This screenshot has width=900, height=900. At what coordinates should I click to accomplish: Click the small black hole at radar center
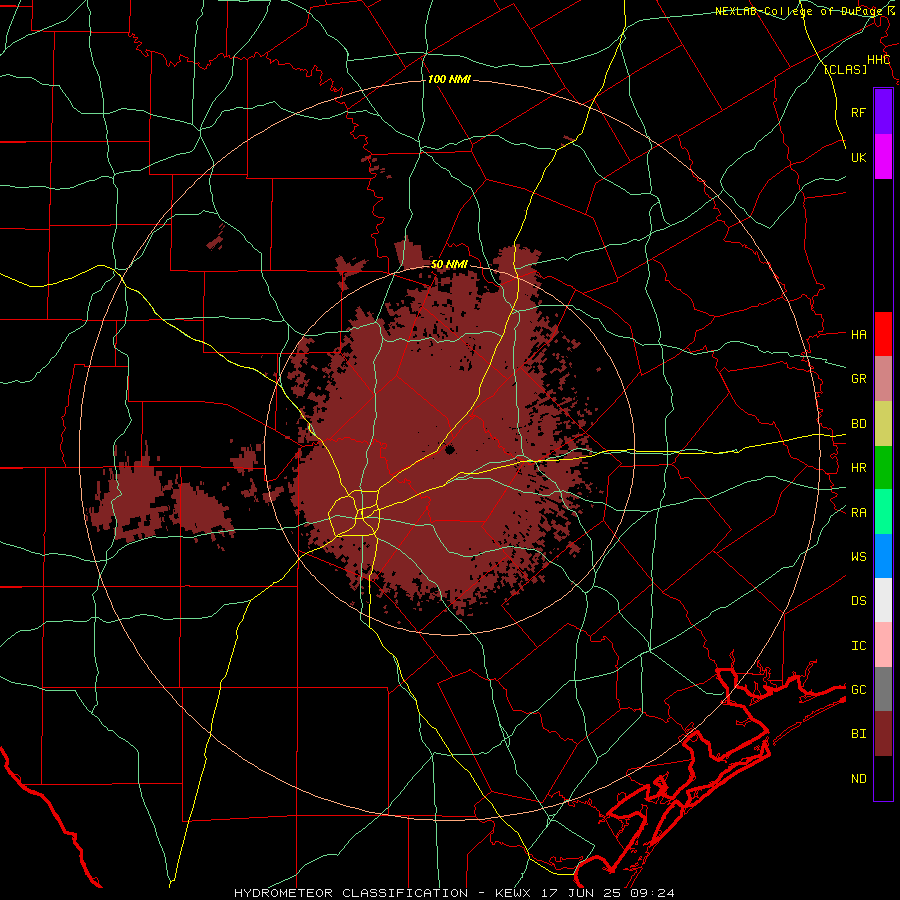click(449, 449)
